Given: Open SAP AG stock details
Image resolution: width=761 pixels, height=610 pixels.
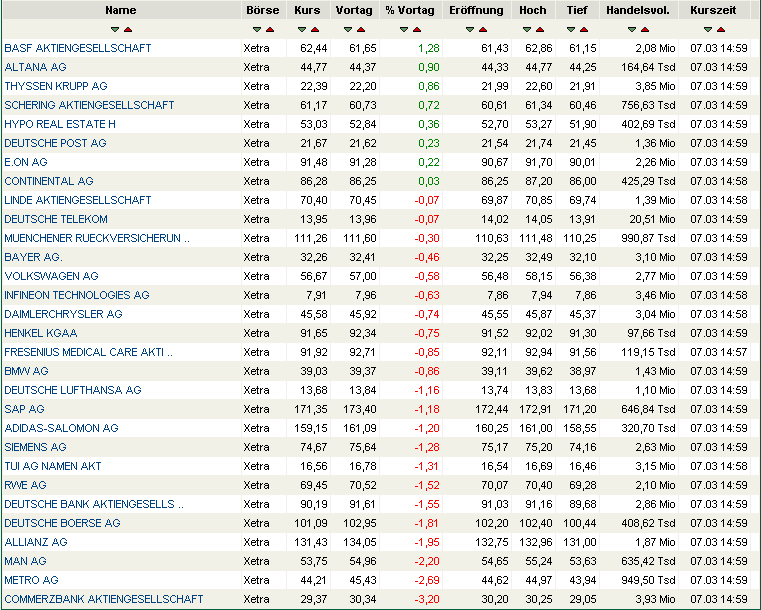Looking at the screenshot, I should tap(25, 409).
